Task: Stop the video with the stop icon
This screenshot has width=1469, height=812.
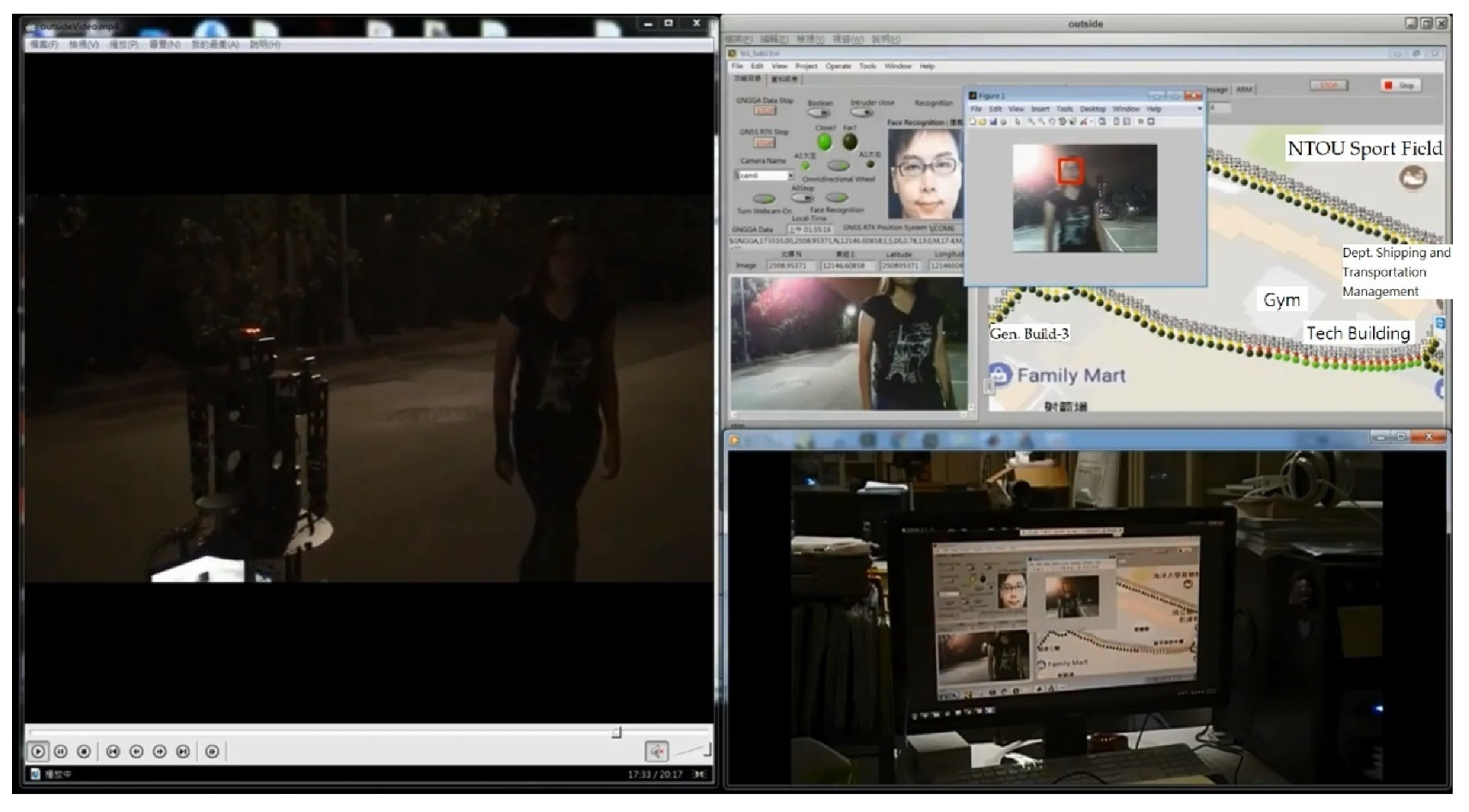Action: click(83, 752)
